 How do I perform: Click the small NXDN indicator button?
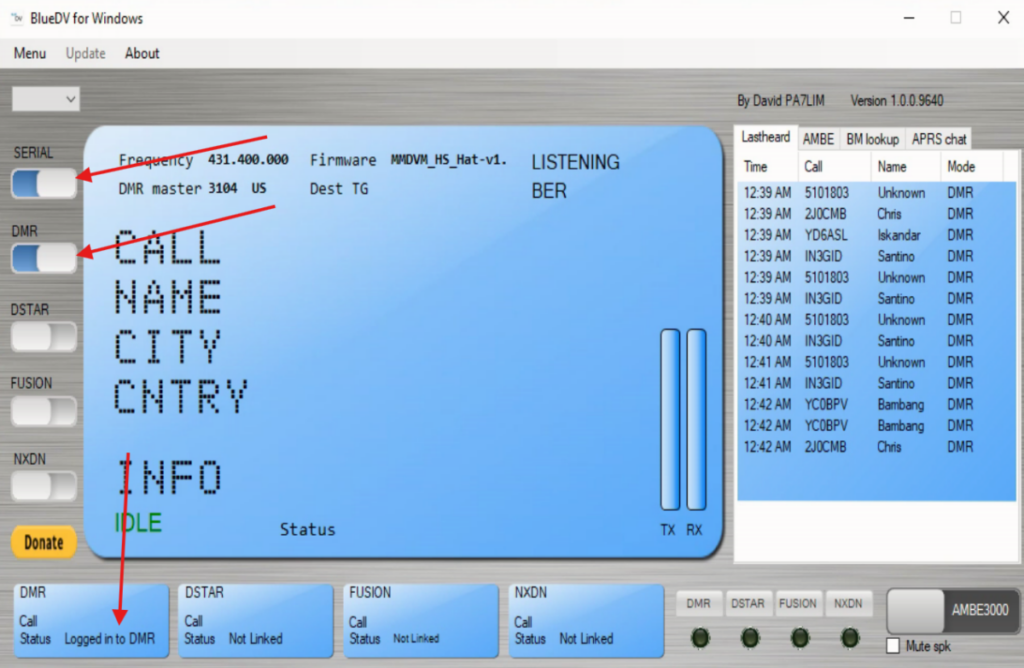(x=849, y=603)
